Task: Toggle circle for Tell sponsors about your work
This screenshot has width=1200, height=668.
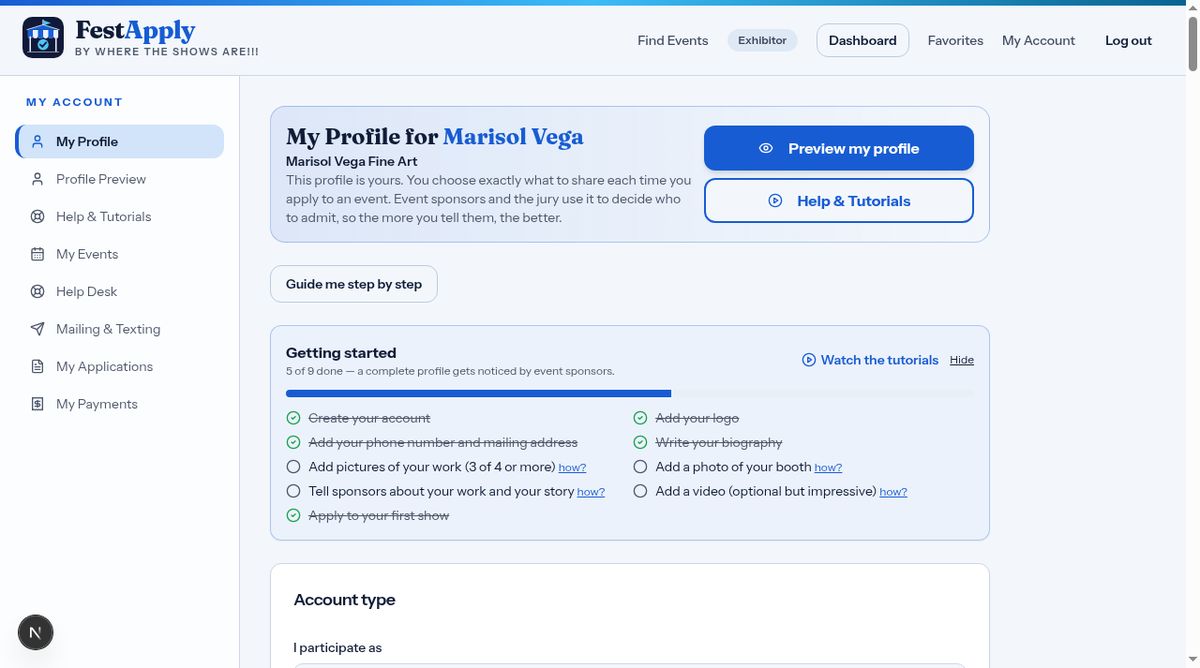Action: [293, 491]
